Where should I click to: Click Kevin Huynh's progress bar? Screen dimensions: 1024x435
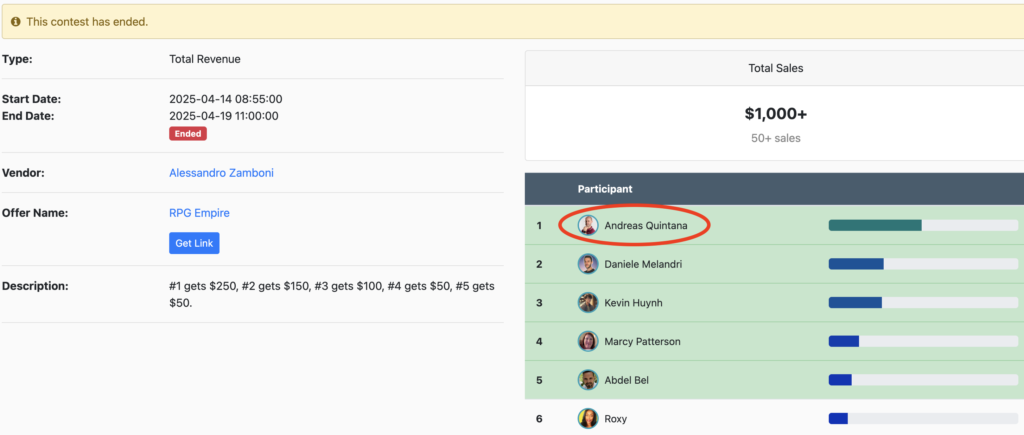(922, 303)
